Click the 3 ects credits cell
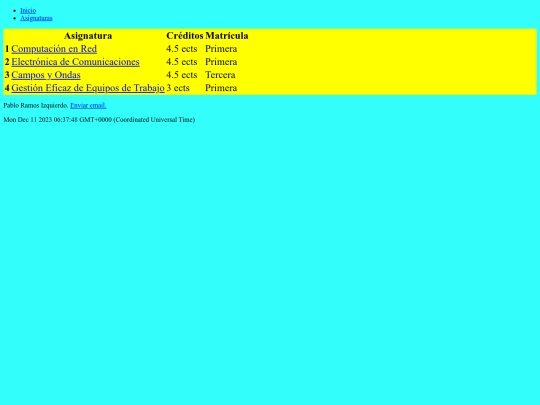The height and width of the screenshot is (405, 540). (185, 88)
